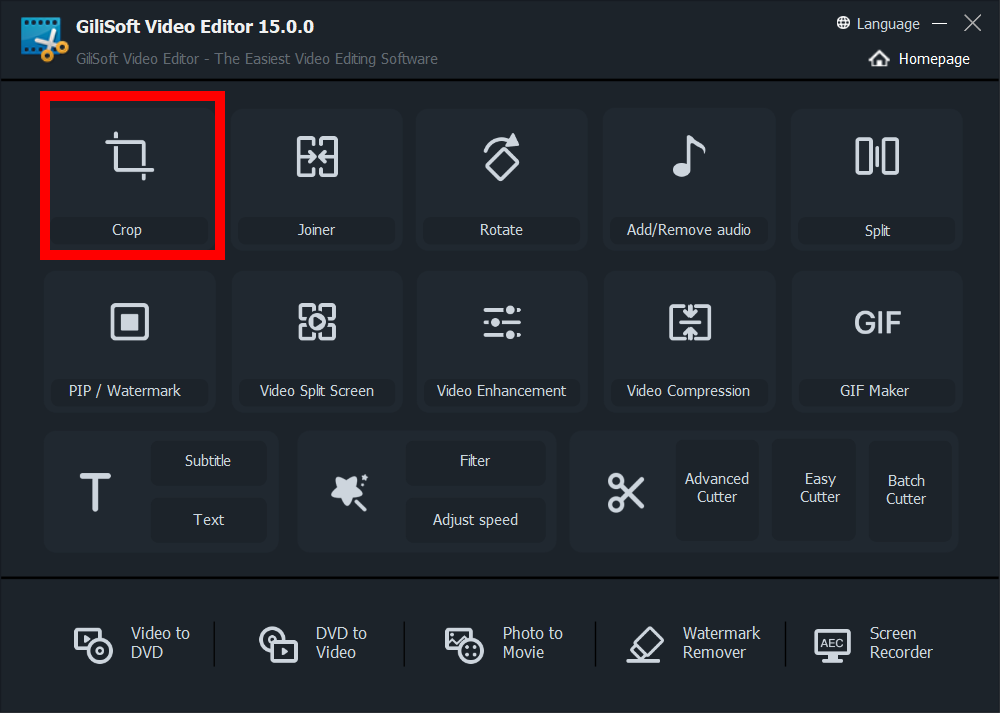Launch the Advanced Cutter

pyautogui.click(x=717, y=489)
